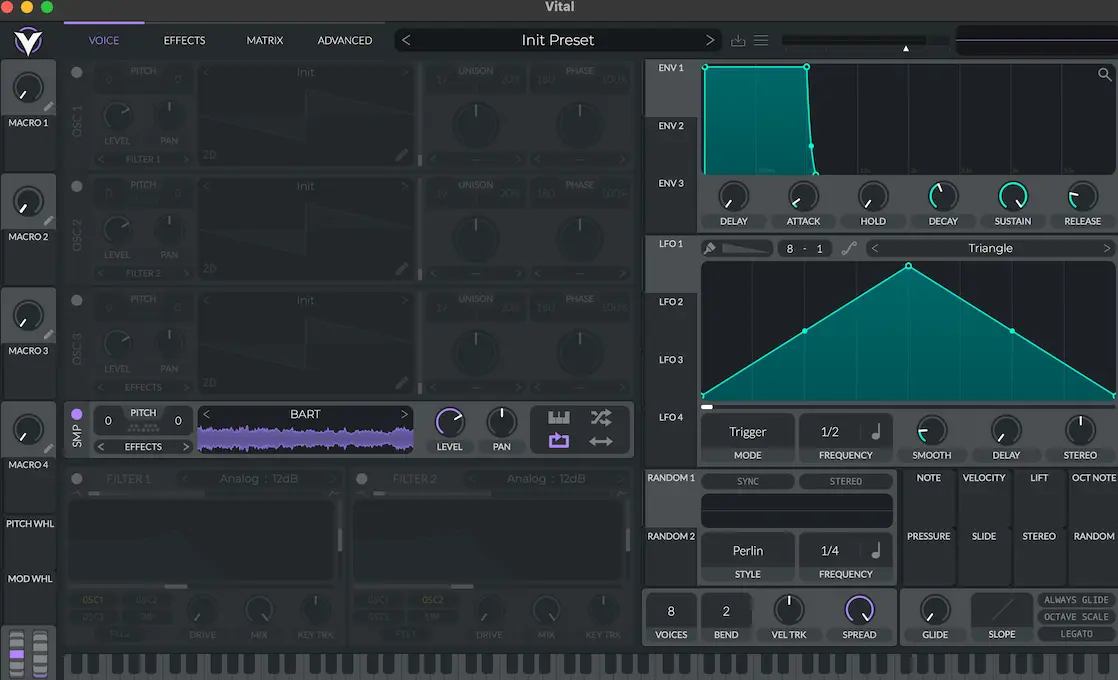Toggle the LFO smooth curve icon
The image size is (1118, 680).
tap(848, 248)
